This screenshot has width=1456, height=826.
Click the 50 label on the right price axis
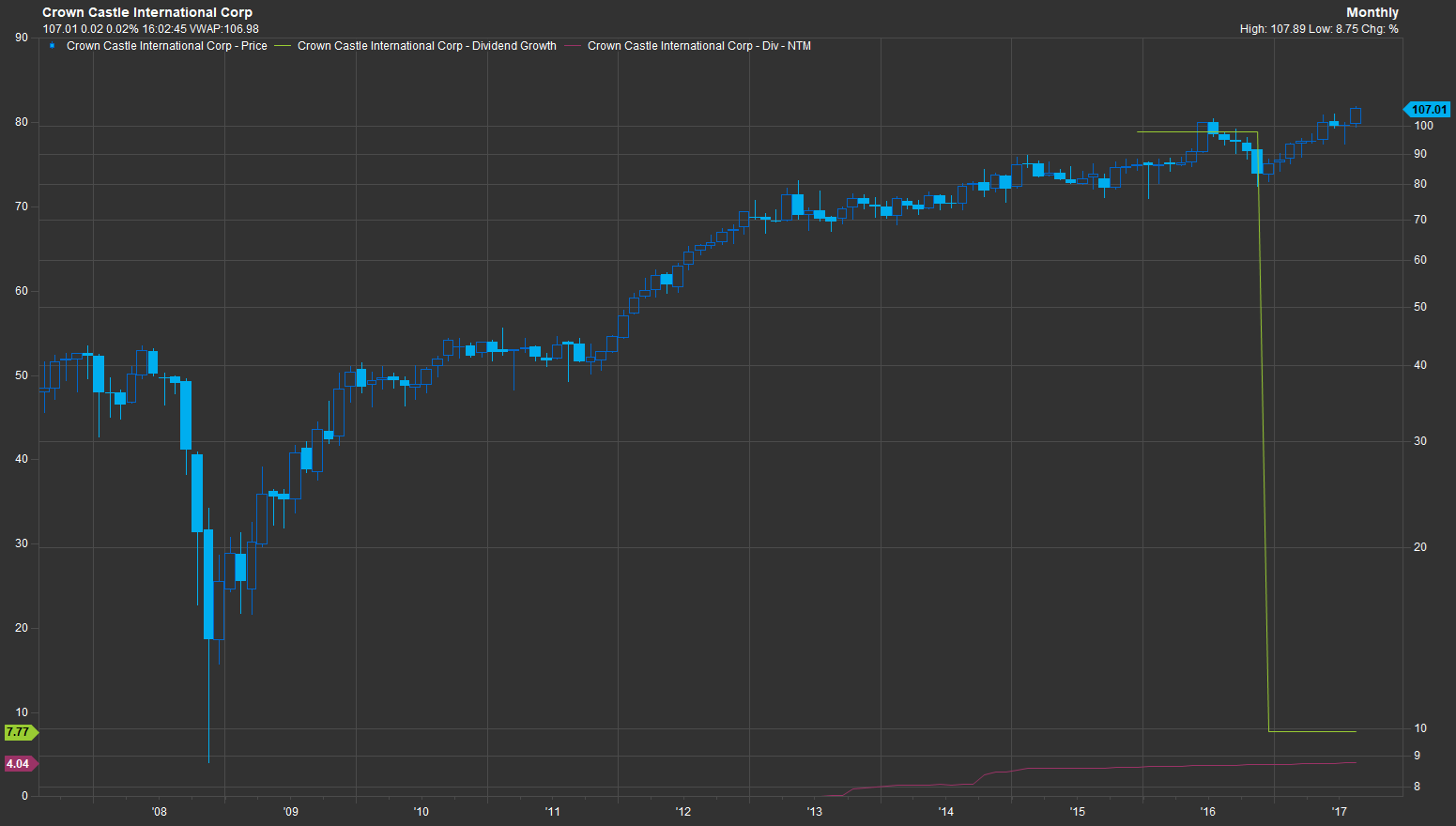click(x=1420, y=307)
